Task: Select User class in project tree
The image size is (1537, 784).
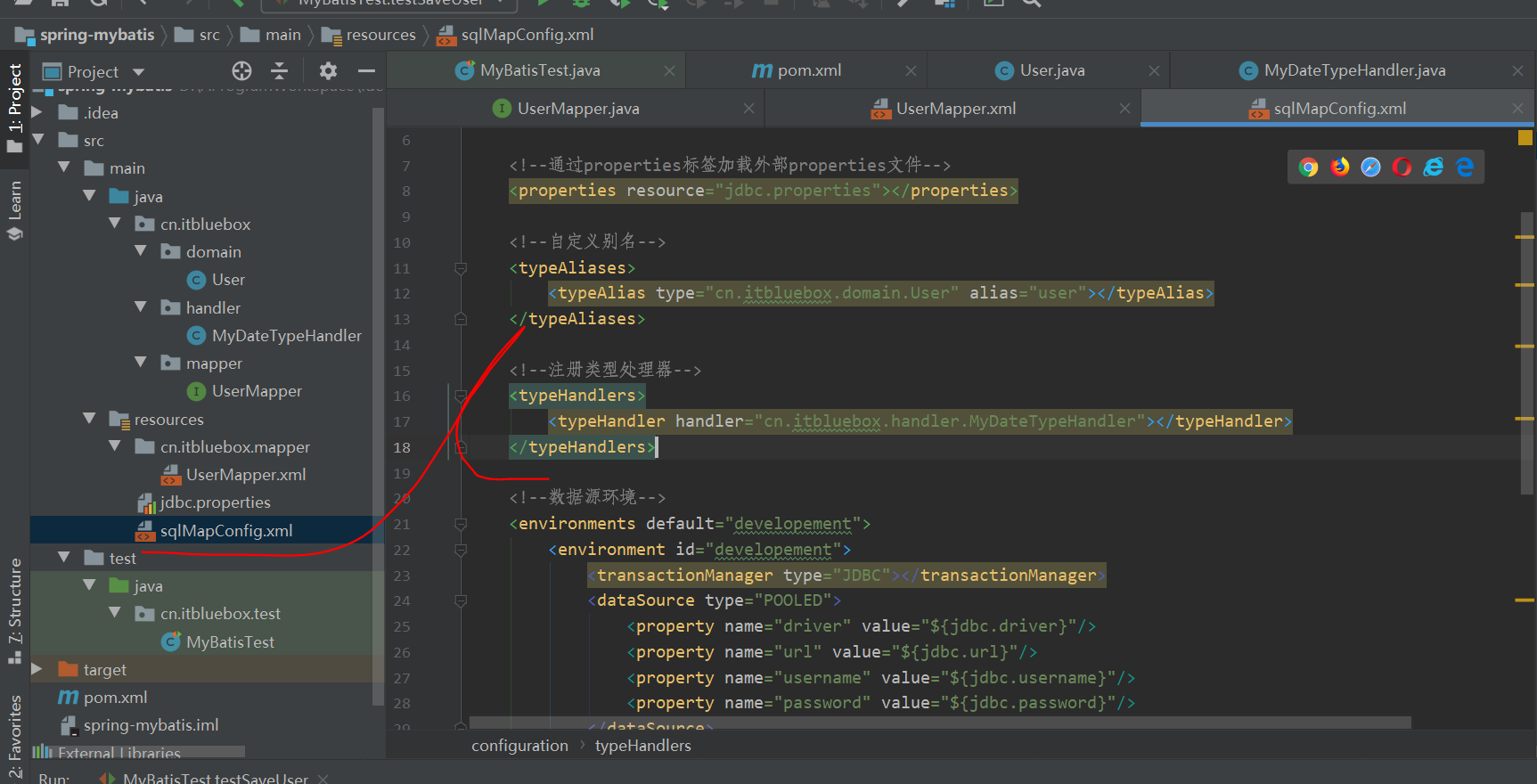Action: tap(216, 280)
